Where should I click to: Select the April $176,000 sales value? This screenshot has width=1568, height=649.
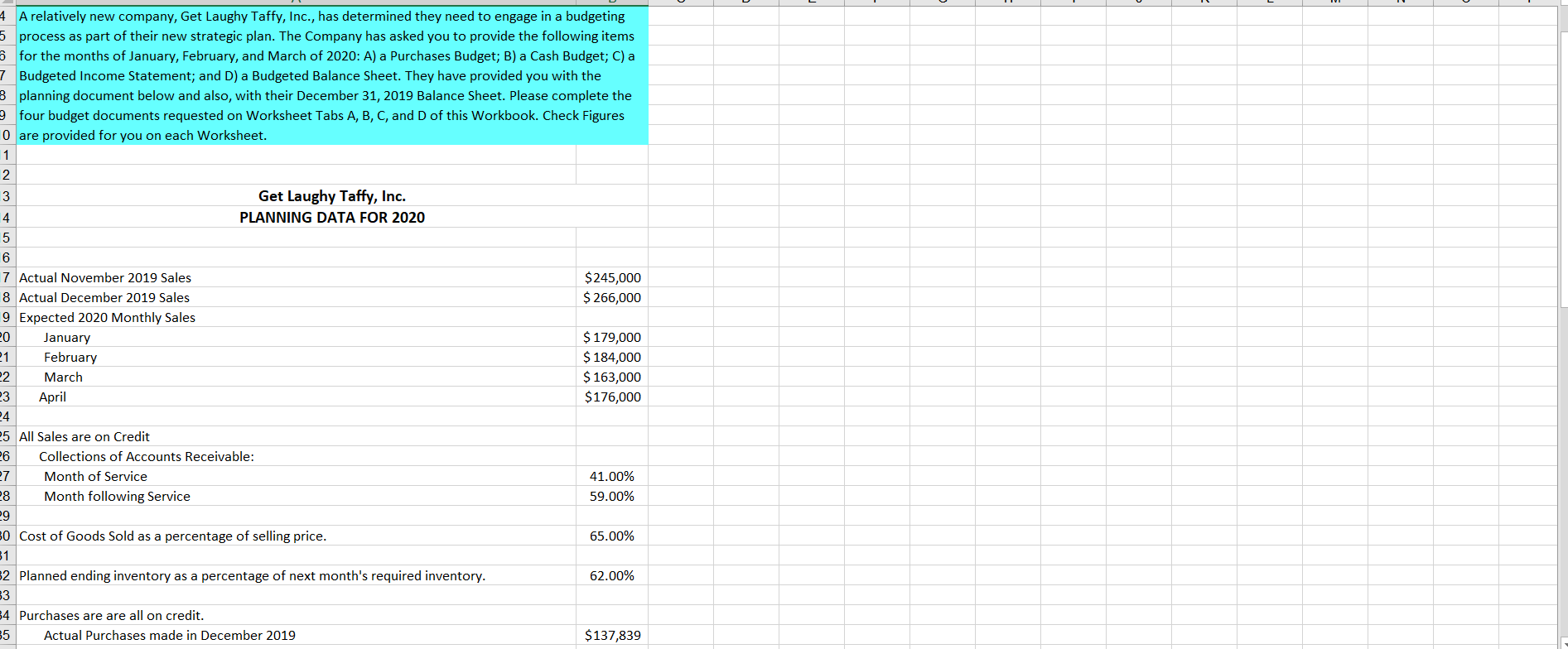612,397
